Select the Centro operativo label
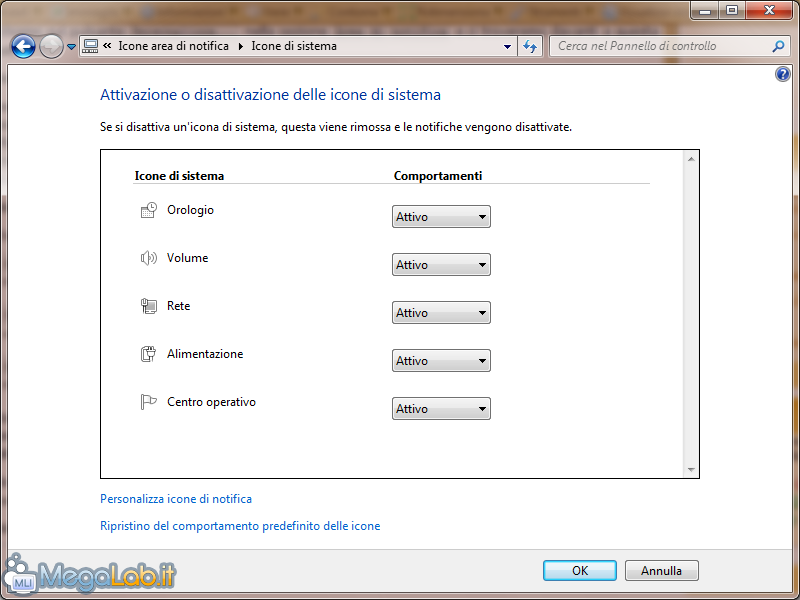 pos(211,402)
